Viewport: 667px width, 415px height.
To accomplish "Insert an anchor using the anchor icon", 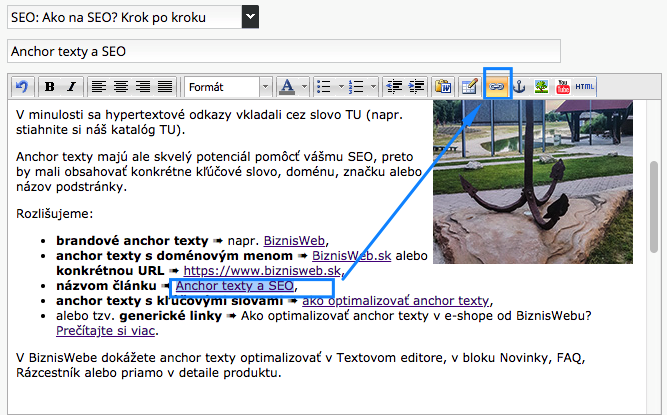I will pyautogui.click(x=519, y=86).
